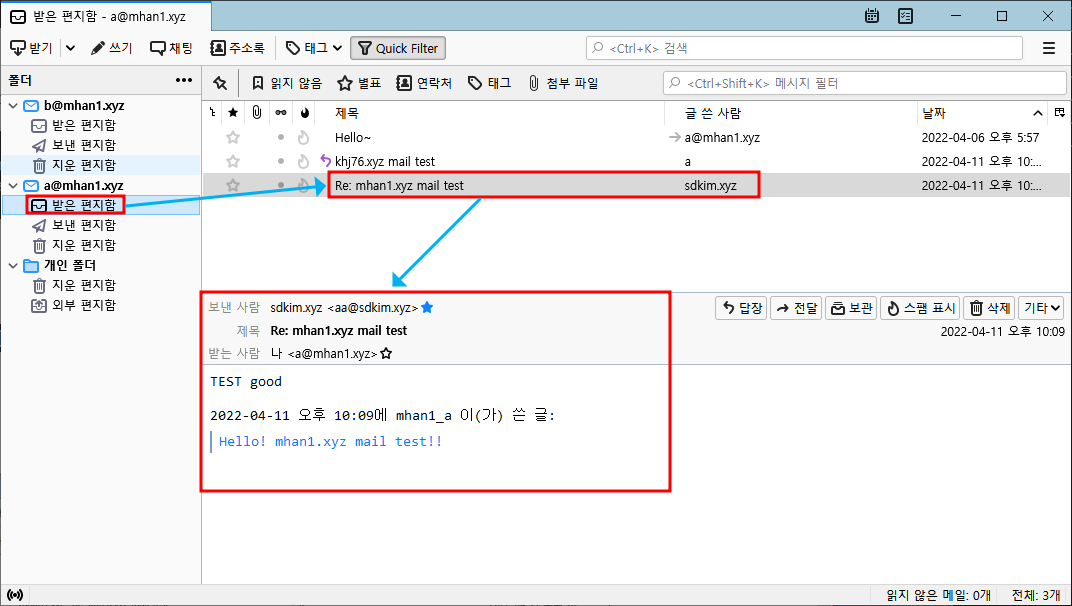
Task: Select b@mhan1.xyz account in folder tree
Action: point(84,106)
